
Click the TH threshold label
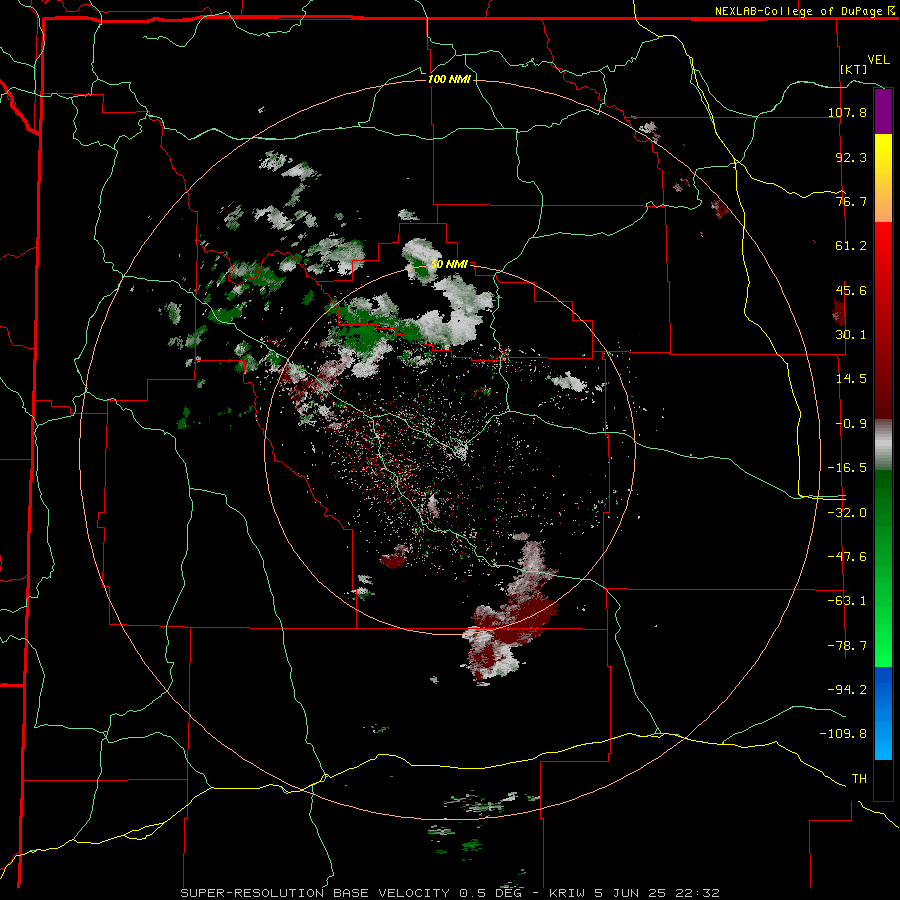(859, 779)
